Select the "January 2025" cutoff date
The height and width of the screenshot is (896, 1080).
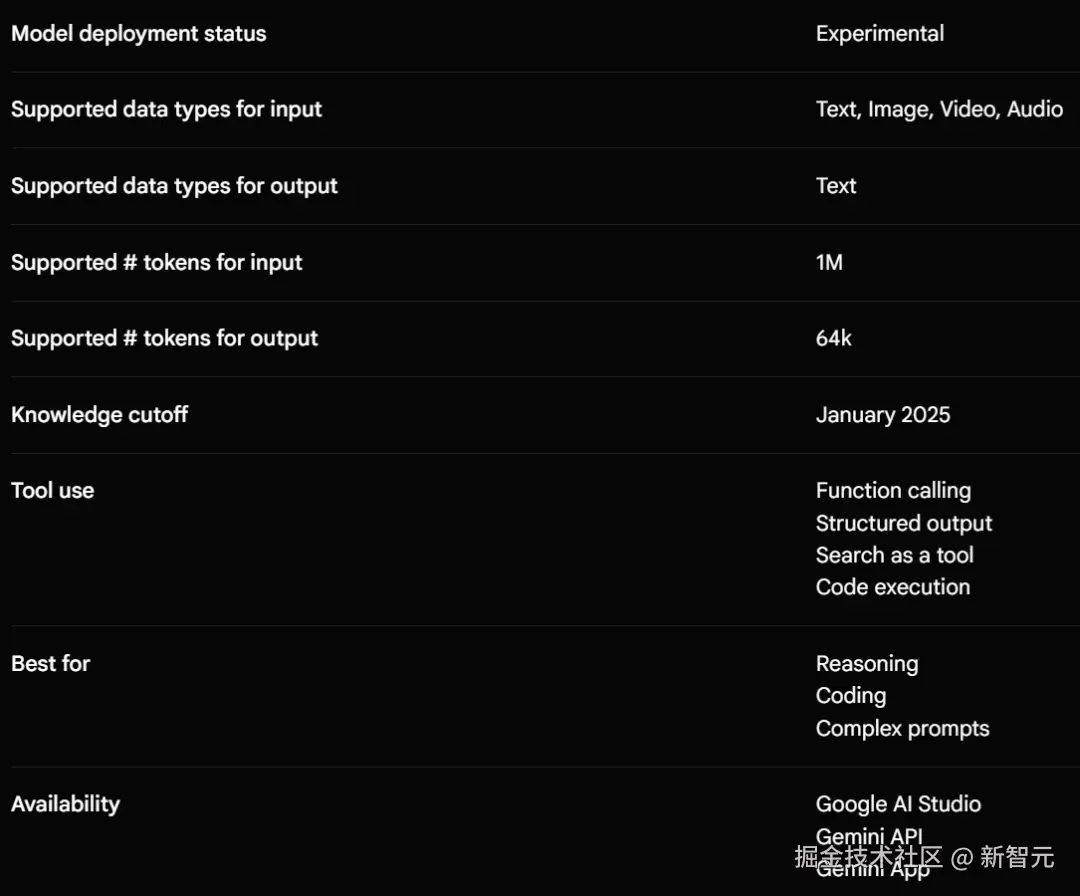coord(882,415)
